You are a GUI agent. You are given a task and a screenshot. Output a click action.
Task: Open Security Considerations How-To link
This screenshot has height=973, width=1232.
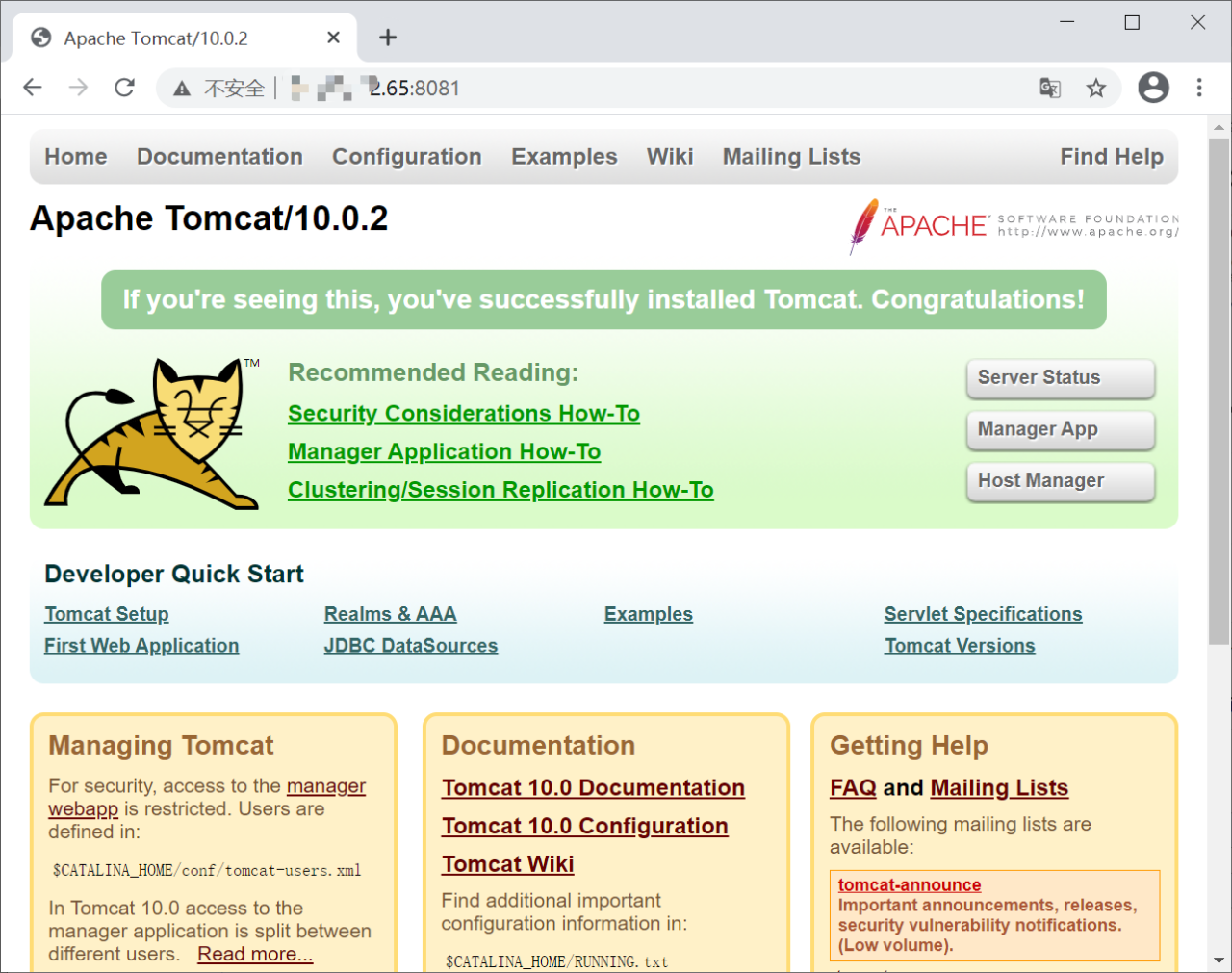tap(464, 413)
